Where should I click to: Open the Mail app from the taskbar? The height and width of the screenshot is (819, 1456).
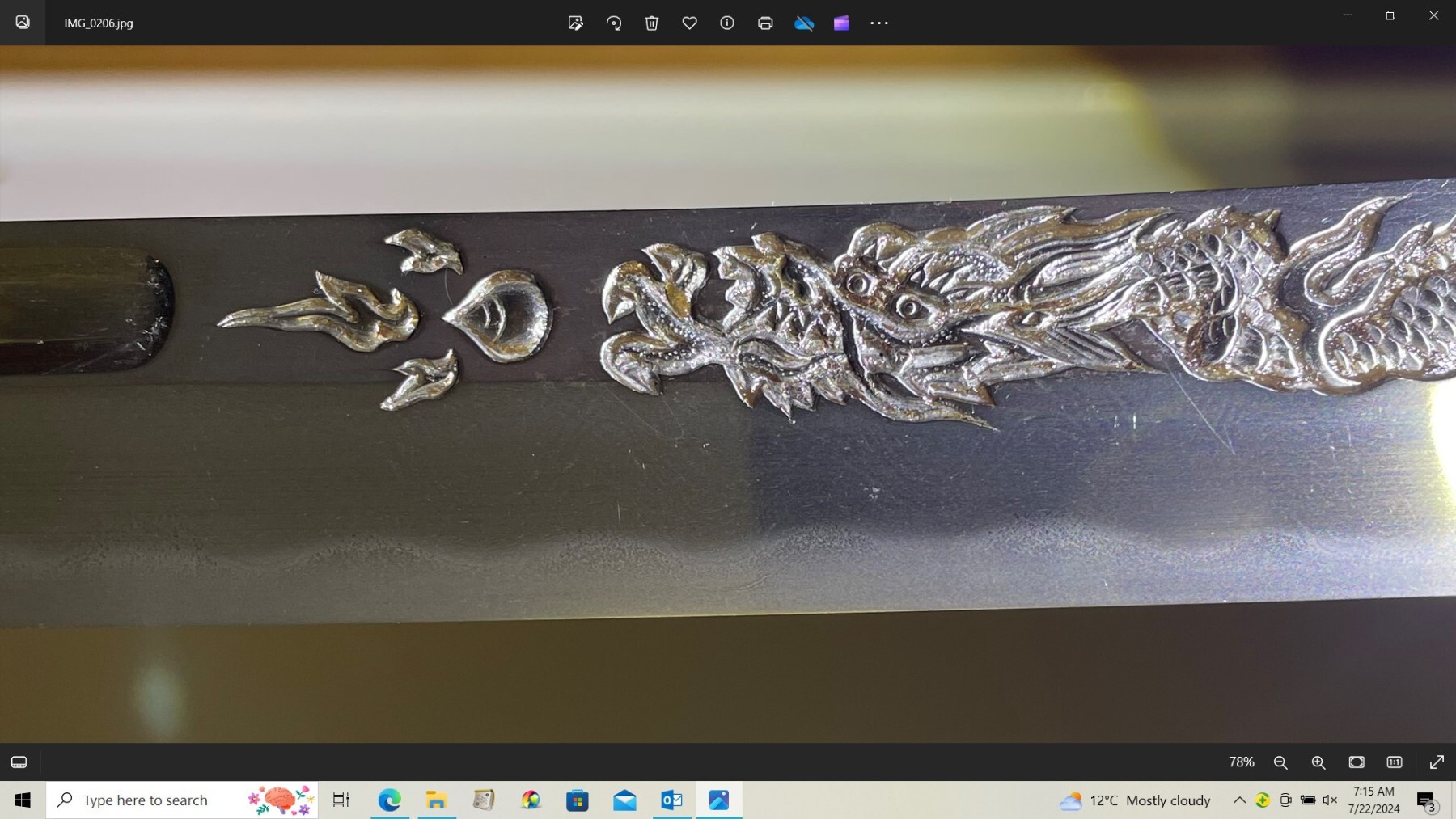(x=624, y=800)
